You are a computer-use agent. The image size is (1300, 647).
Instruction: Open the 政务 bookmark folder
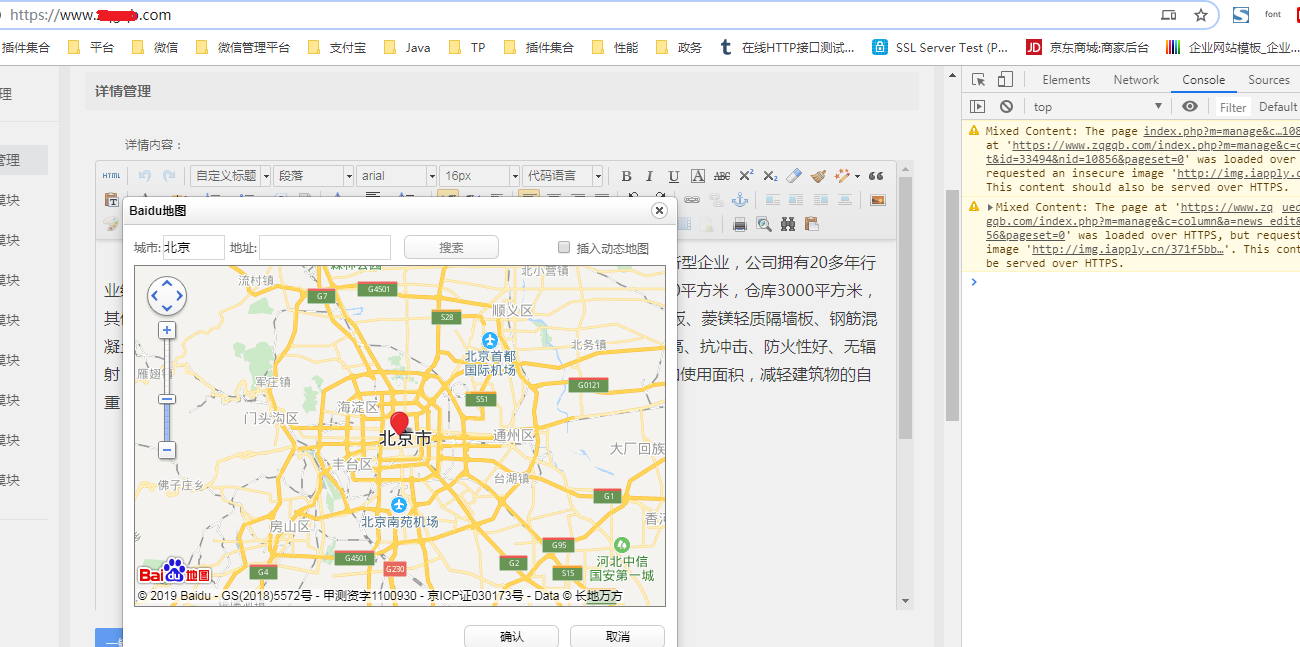[x=679, y=47]
